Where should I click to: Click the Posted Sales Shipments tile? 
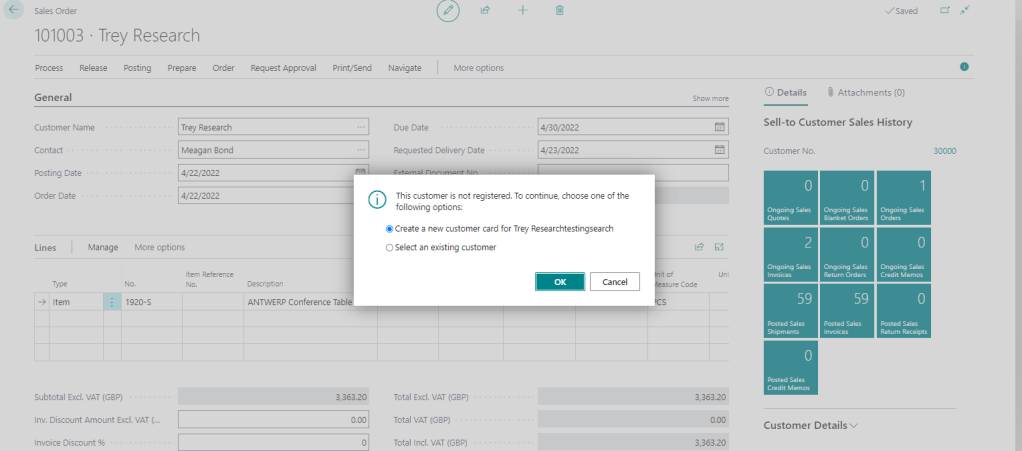tap(791, 312)
